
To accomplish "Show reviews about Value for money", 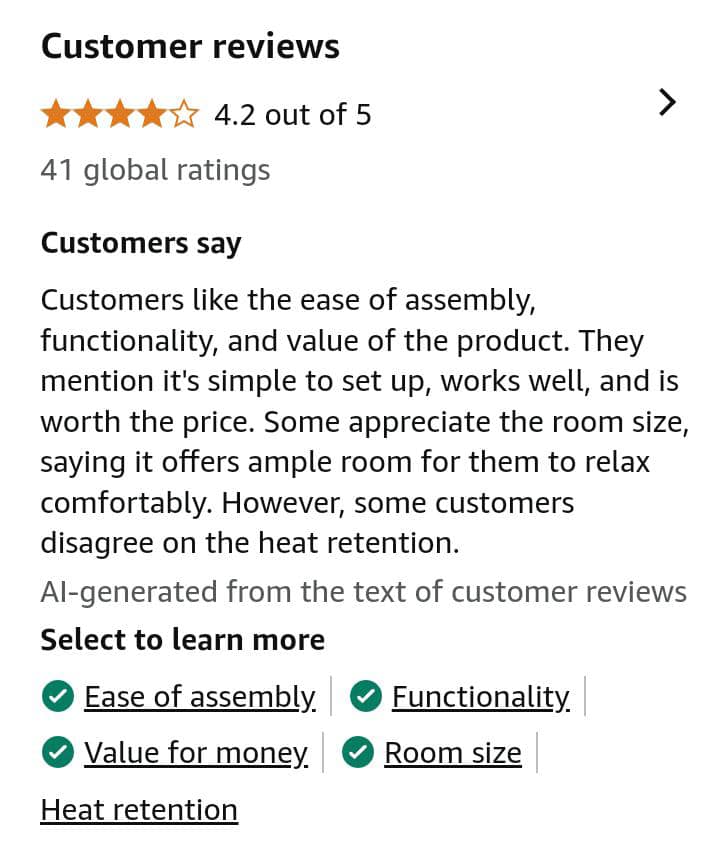I will point(195,753).
